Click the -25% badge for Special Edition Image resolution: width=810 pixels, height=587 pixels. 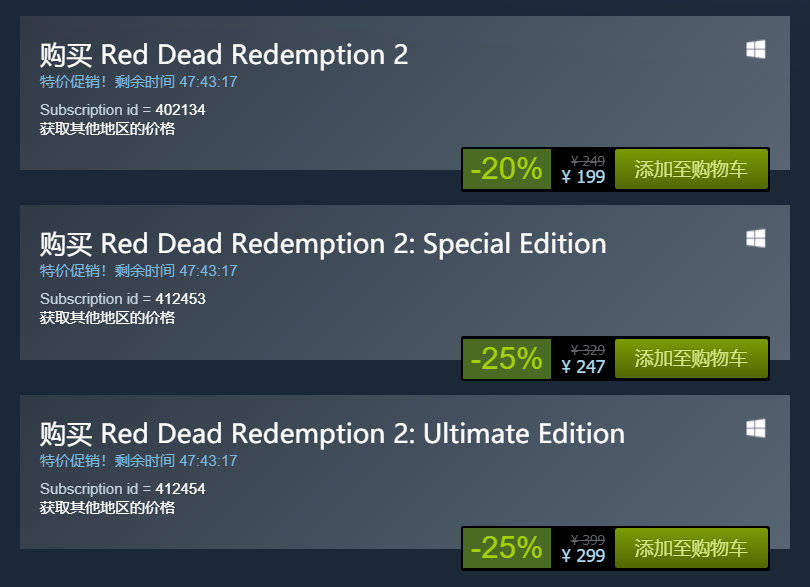coord(506,358)
